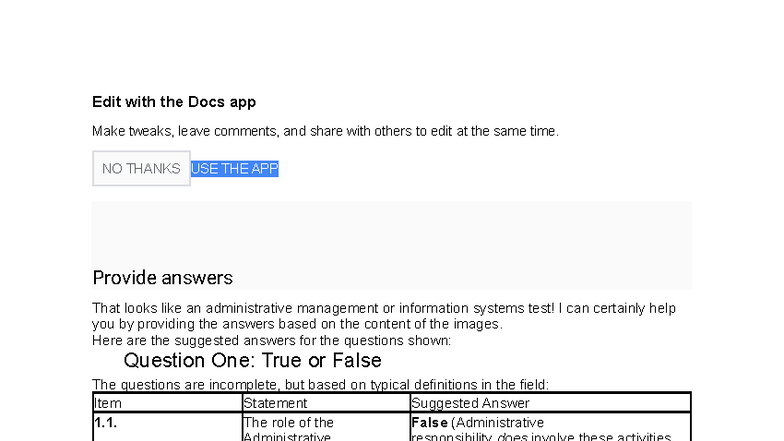The height and width of the screenshot is (441, 784).
Task: Click the 'The questions are incomplete' line
Action: [x=320, y=384]
